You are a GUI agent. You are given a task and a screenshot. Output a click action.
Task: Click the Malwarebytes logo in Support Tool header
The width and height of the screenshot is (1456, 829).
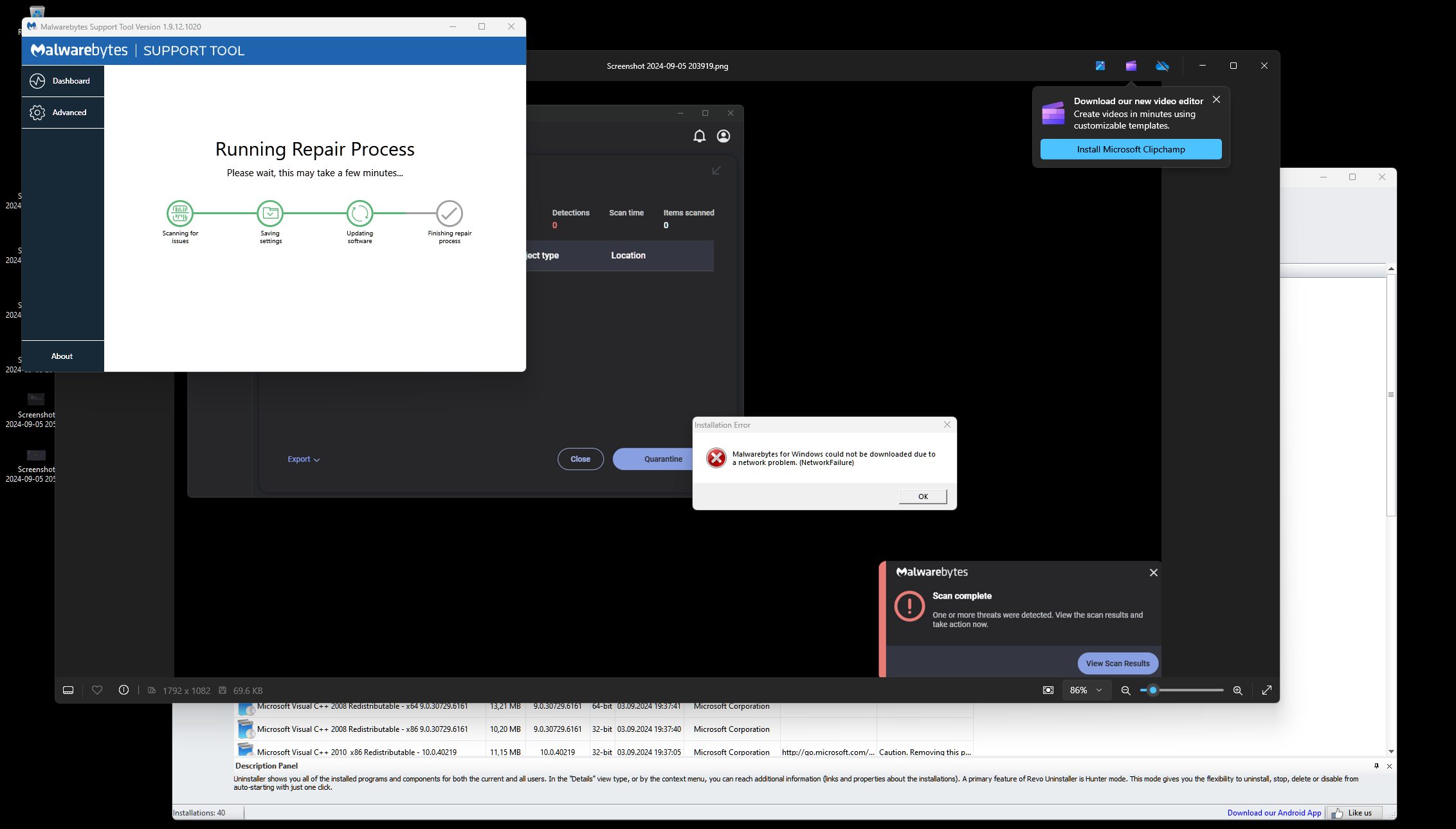[79, 50]
